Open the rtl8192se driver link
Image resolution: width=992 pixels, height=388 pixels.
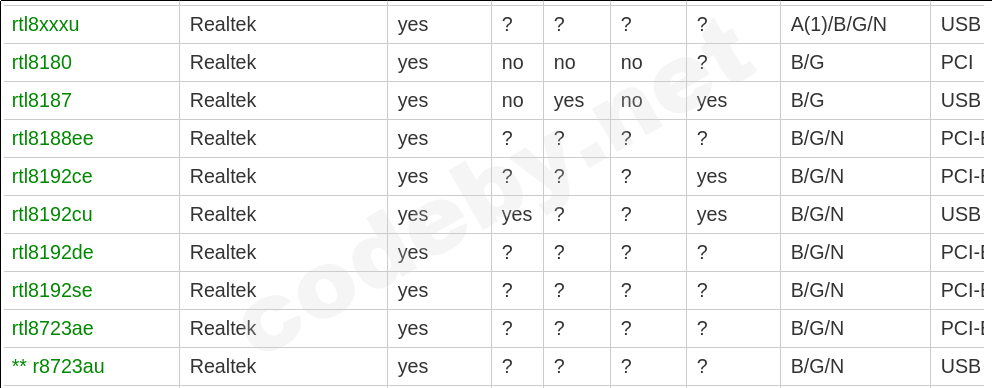52,291
